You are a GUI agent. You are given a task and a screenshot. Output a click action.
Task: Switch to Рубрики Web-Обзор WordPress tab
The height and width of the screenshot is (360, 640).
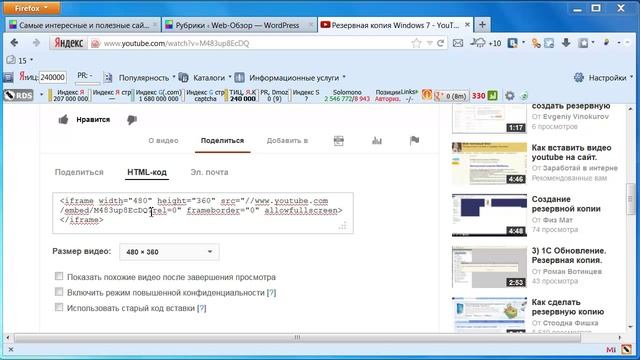[x=239, y=25]
